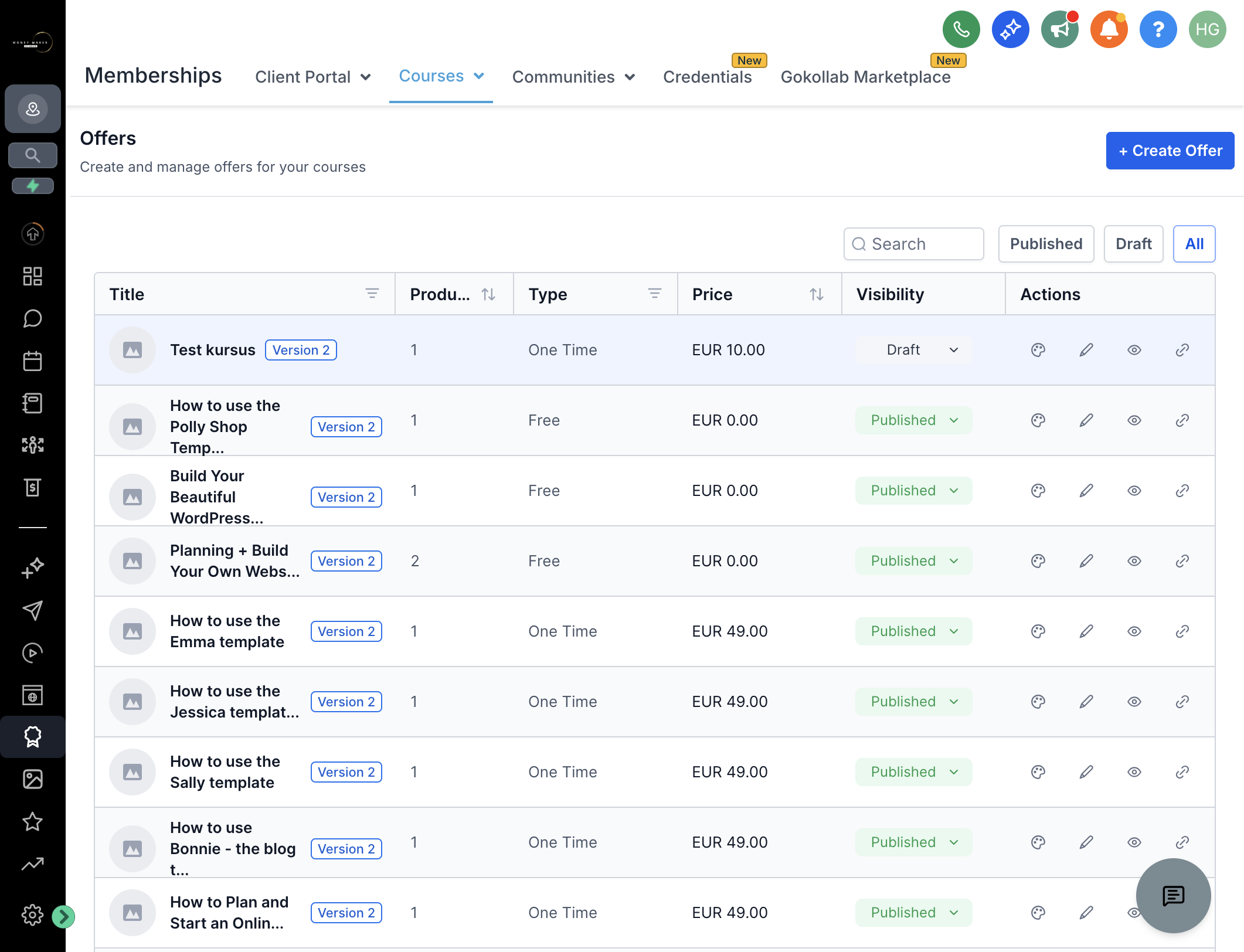Open the Title column filter
This screenshot has height=952, width=1244.
coord(372,294)
